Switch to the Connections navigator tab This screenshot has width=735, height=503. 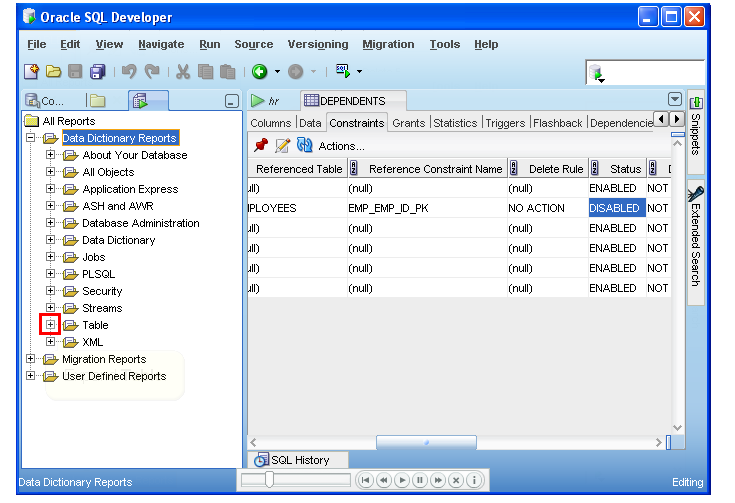(x=45, y=101)
